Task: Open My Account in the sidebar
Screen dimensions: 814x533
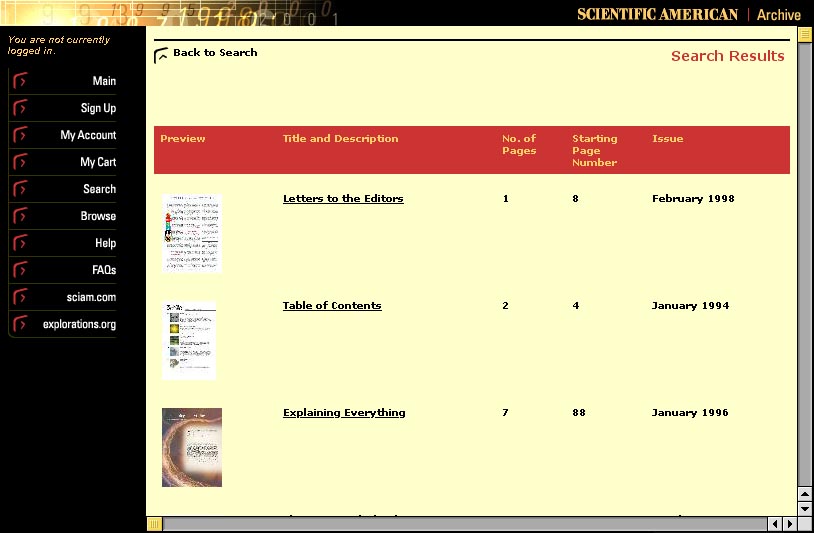Action: (88, 135)
